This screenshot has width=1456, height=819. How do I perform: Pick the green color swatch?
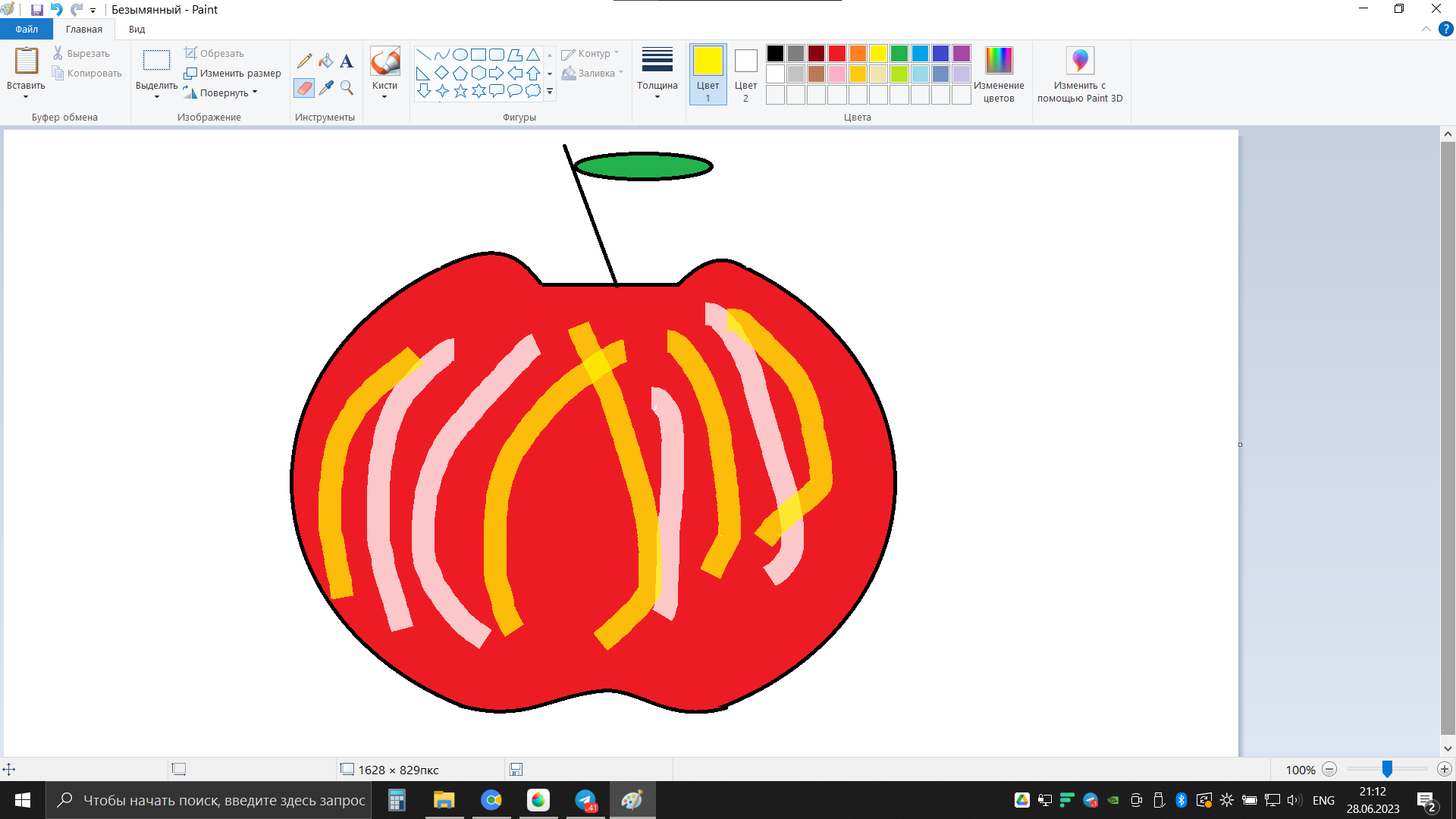click(x=899, y=54)
